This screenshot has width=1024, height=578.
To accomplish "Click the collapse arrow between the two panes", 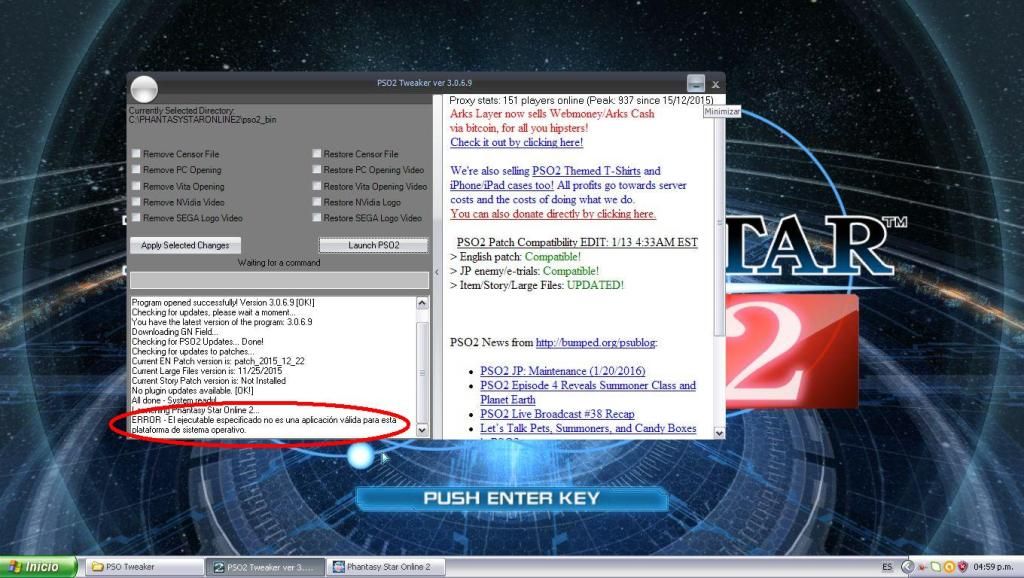I will pos(437,272).
